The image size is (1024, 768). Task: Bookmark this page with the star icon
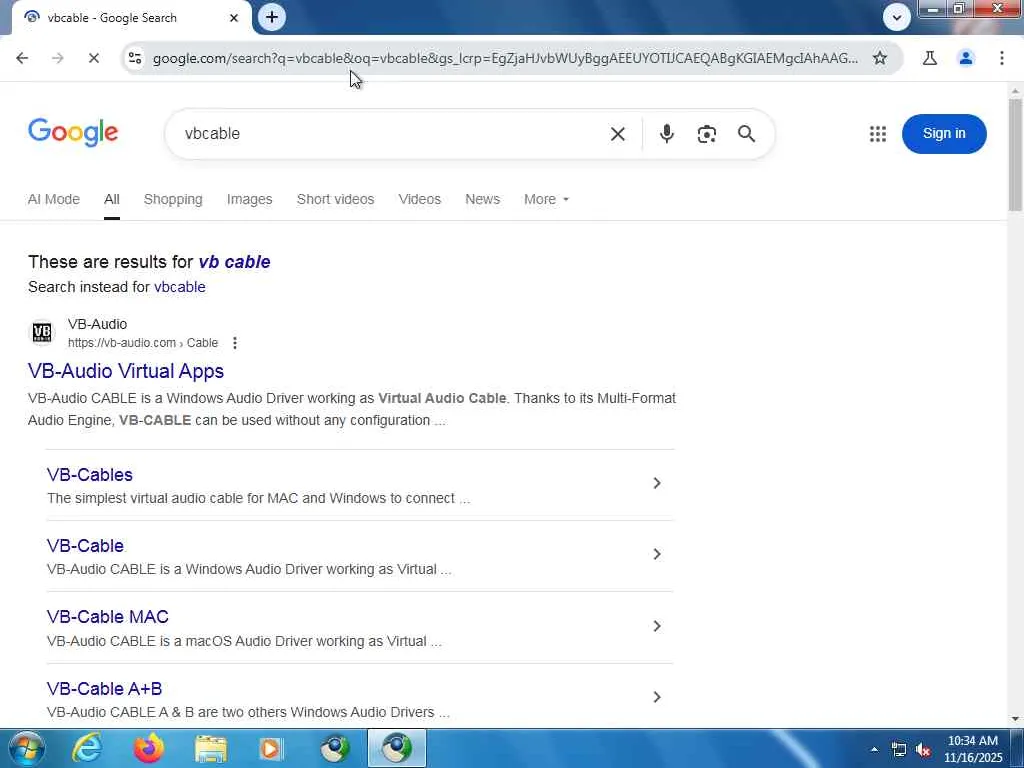click(x=880, y=58)
